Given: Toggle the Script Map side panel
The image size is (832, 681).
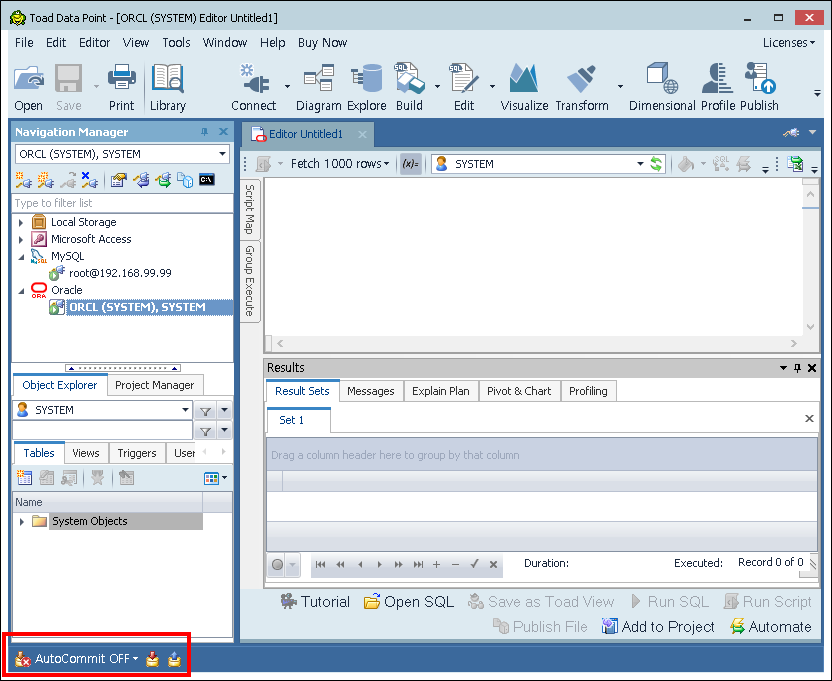Looking at the screenshot, I should pyautogui.click(x=250, y=209).
